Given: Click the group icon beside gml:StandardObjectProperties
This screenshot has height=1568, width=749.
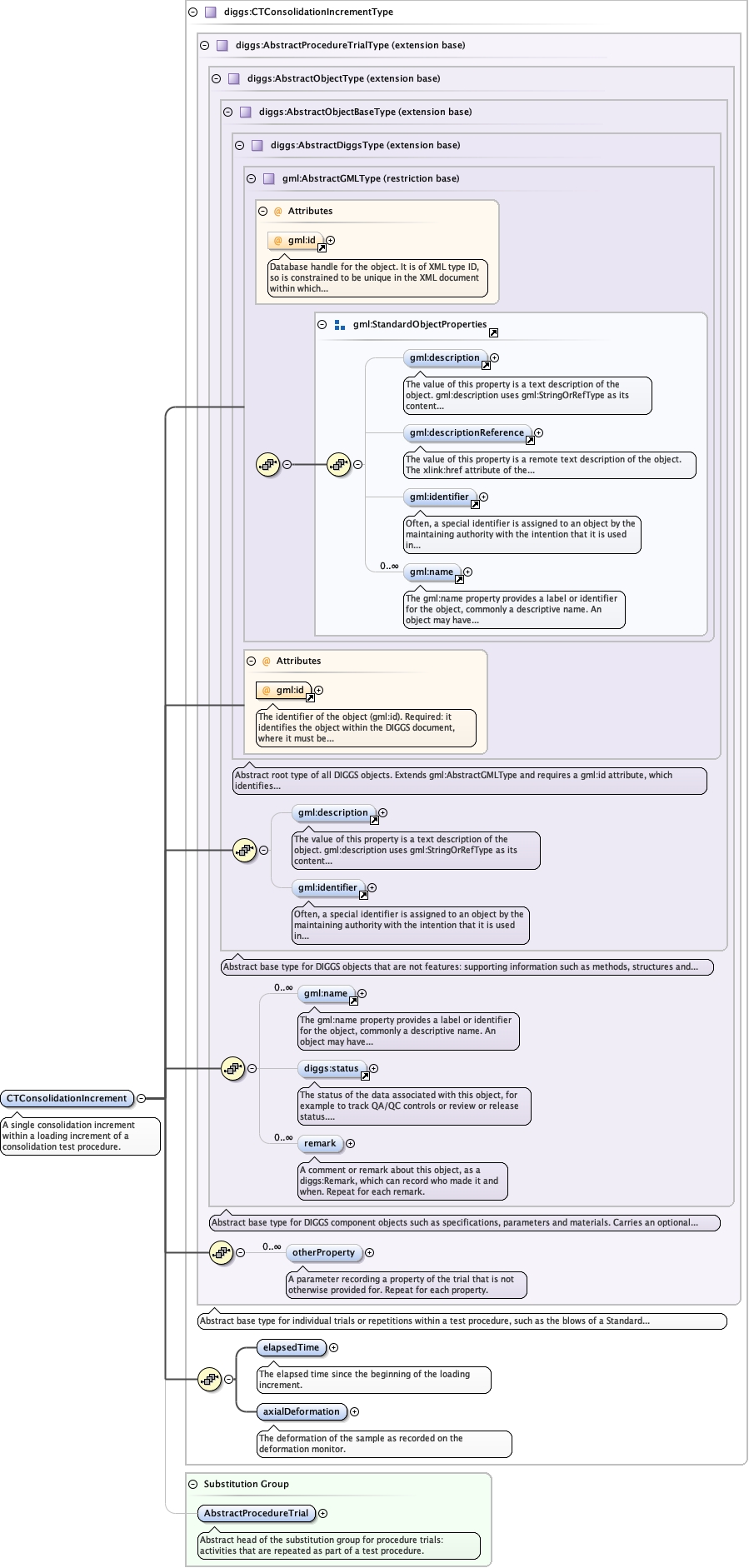Looking at the screenshot, I should click(x=340, y=325).
